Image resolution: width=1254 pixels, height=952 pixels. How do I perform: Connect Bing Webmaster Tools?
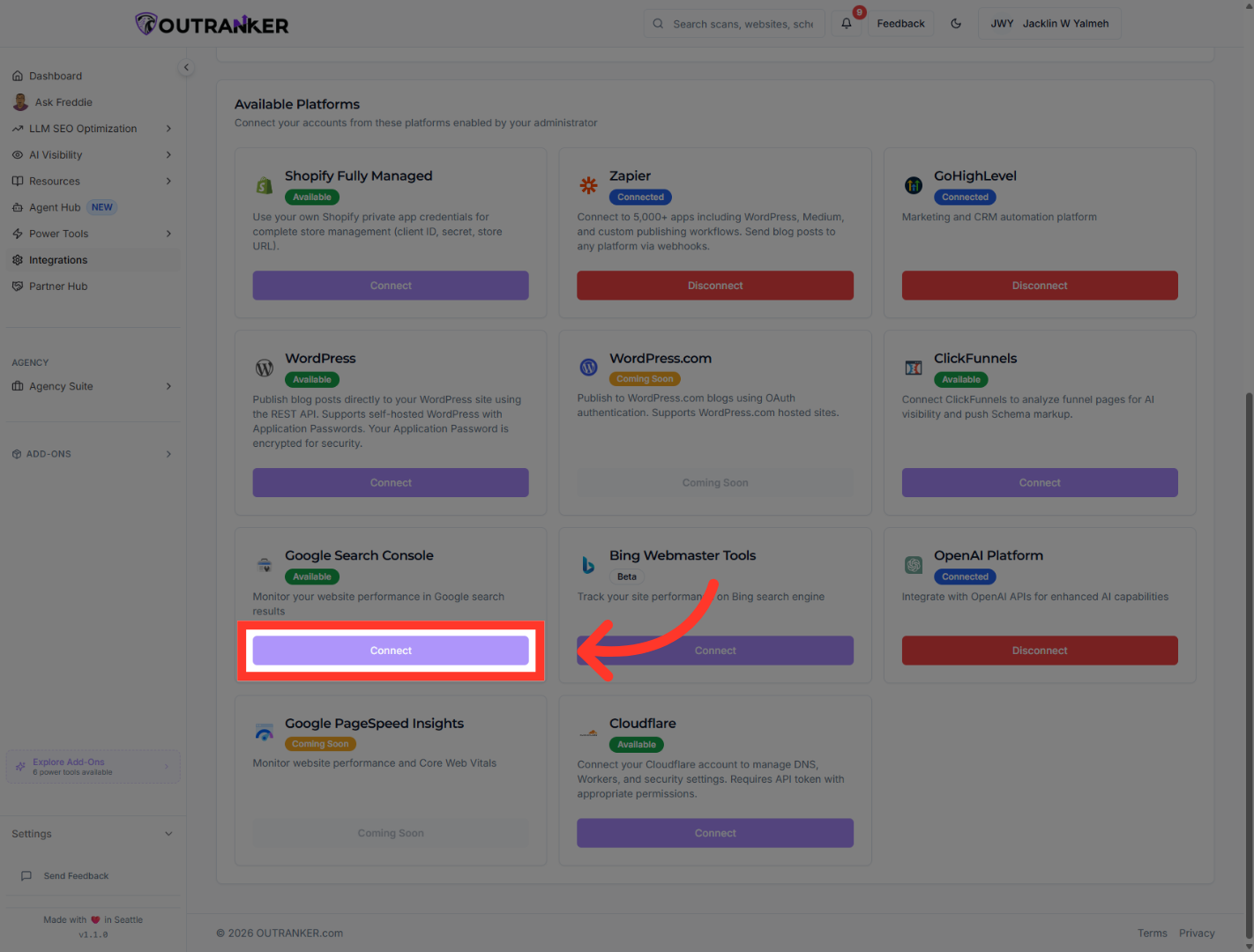click(715, 651)
